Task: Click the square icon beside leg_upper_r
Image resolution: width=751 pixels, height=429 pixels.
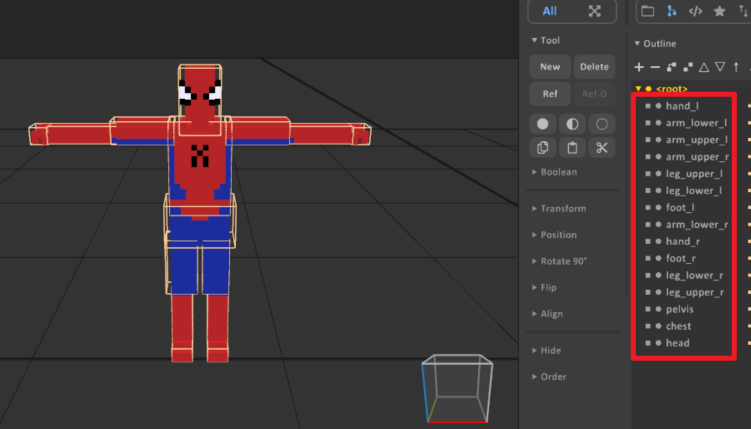Action: tap(648, 292)
